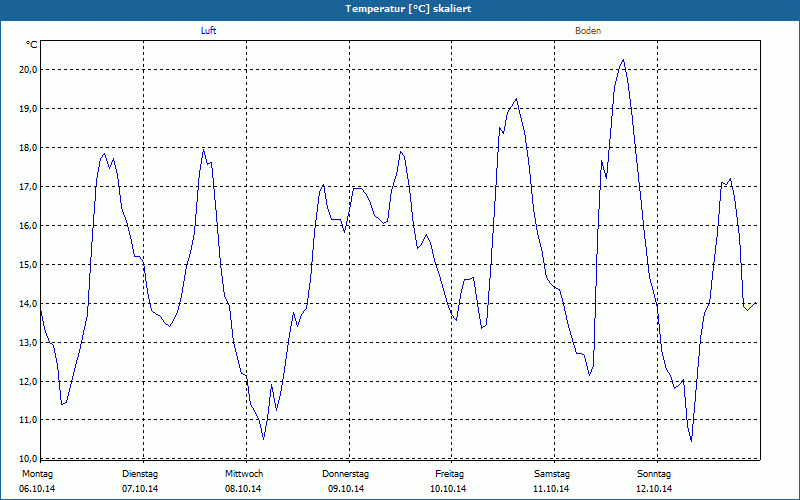Viewport: 800px width, 500px height.
Task: Click the date '12.10.14'
Action: [654, 489]
